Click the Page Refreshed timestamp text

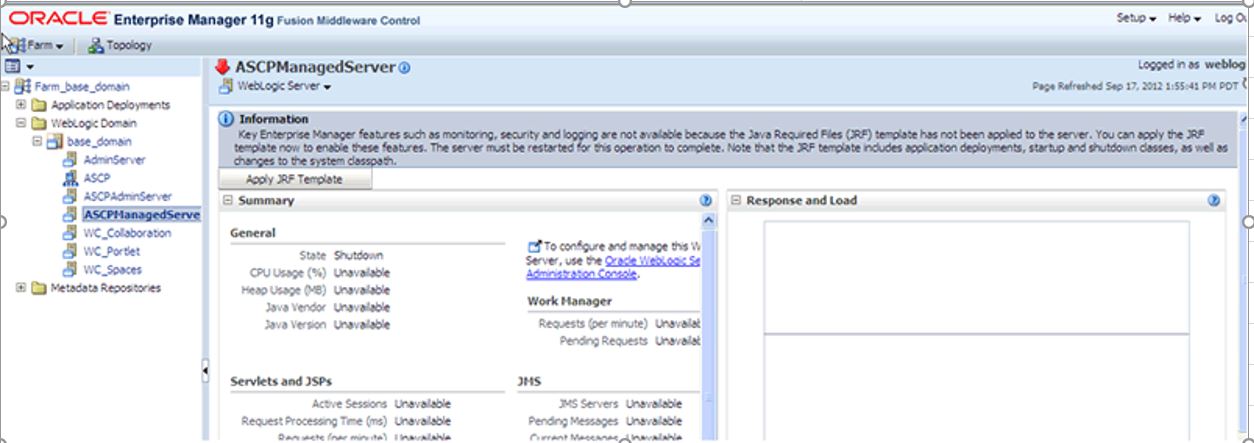point(1134,86)
